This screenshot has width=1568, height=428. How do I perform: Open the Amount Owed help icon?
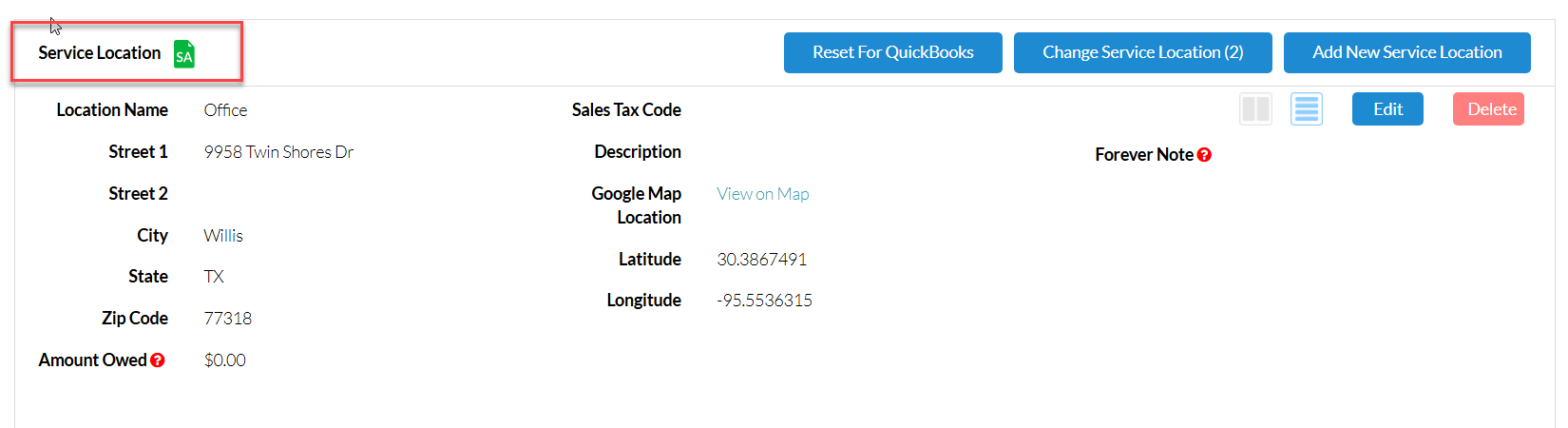click(158, 360)
